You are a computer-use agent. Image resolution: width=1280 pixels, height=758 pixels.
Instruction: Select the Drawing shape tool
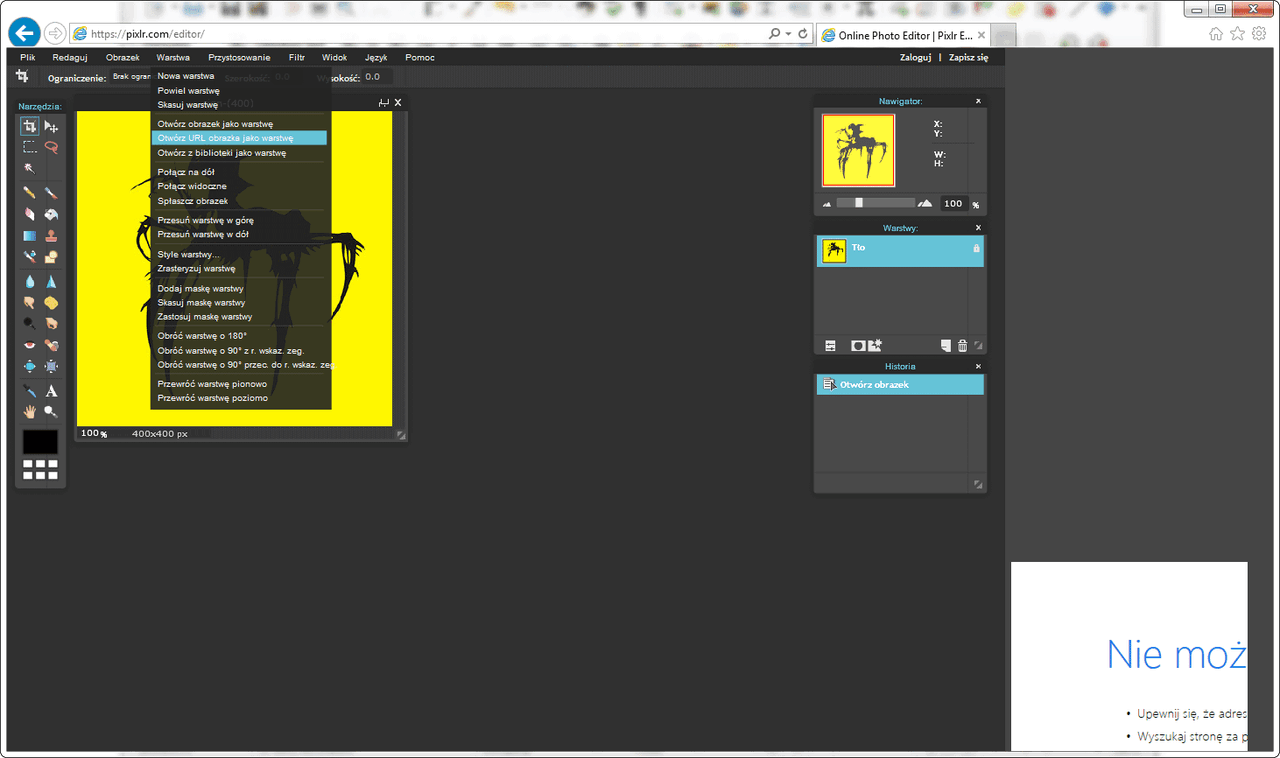pyautogui.click(x=51, y=257)
